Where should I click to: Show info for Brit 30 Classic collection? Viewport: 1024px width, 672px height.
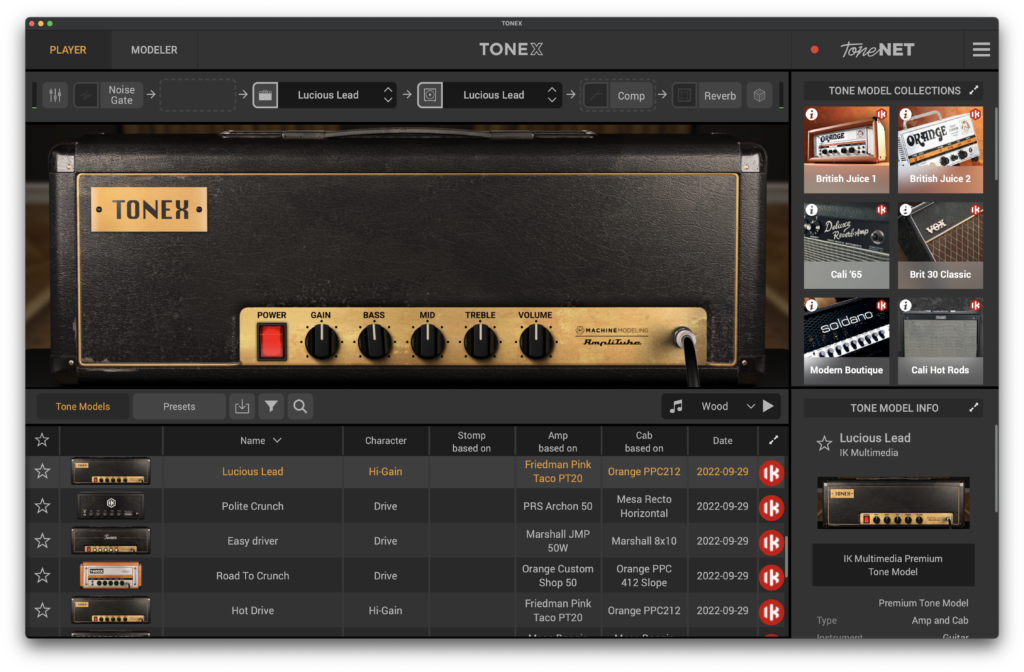906,210
